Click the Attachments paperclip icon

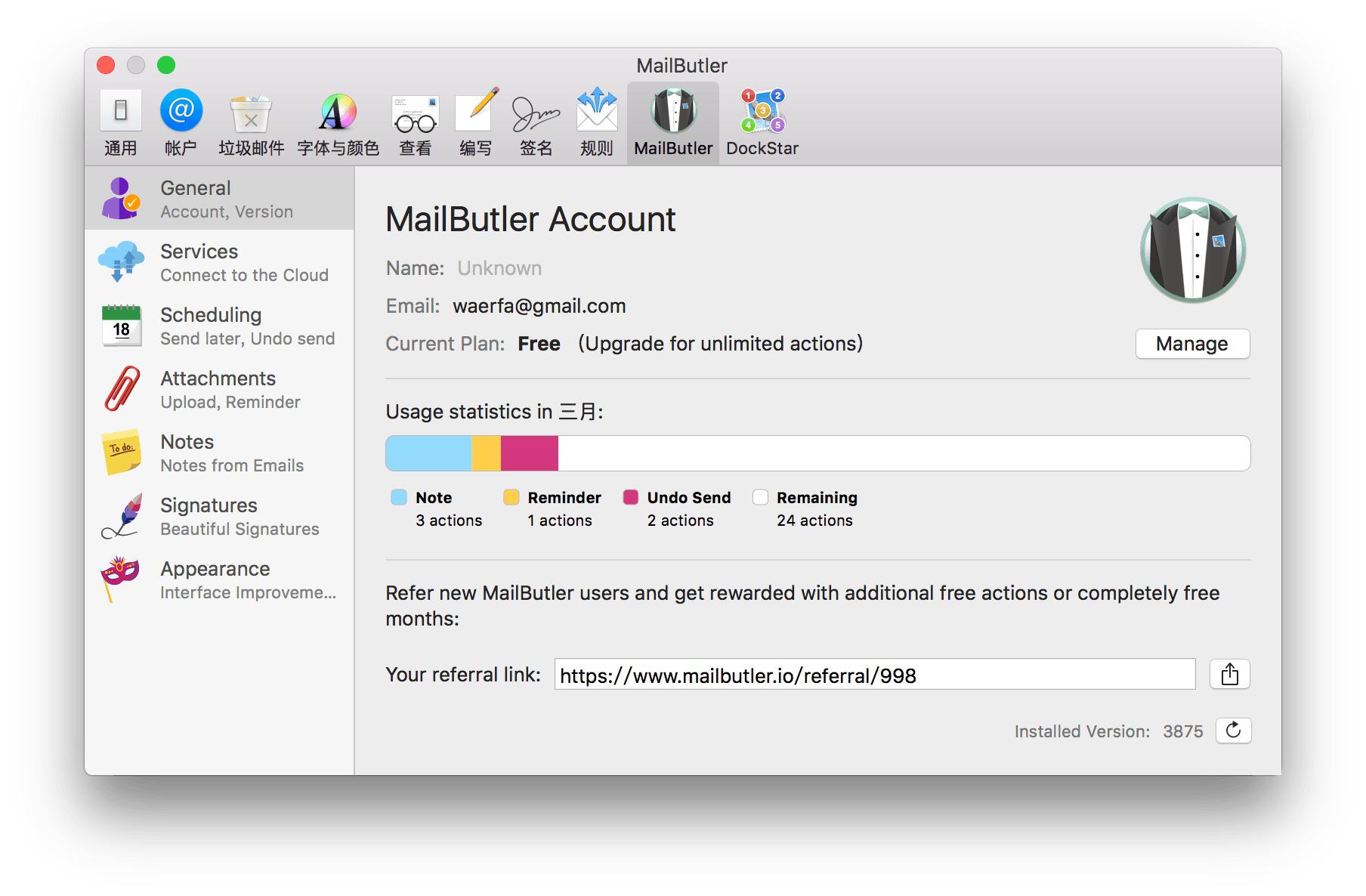point(122,388)
